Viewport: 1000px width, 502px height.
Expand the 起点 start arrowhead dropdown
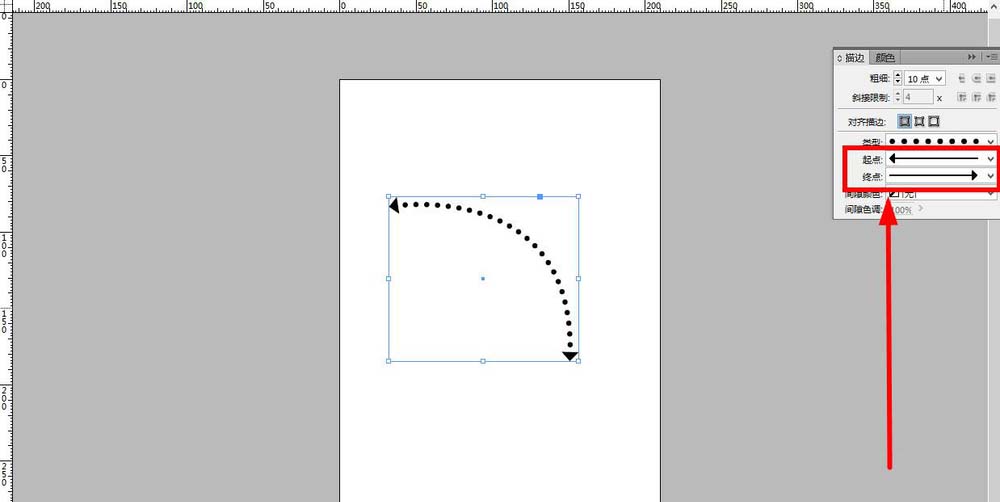coord(941,158)
